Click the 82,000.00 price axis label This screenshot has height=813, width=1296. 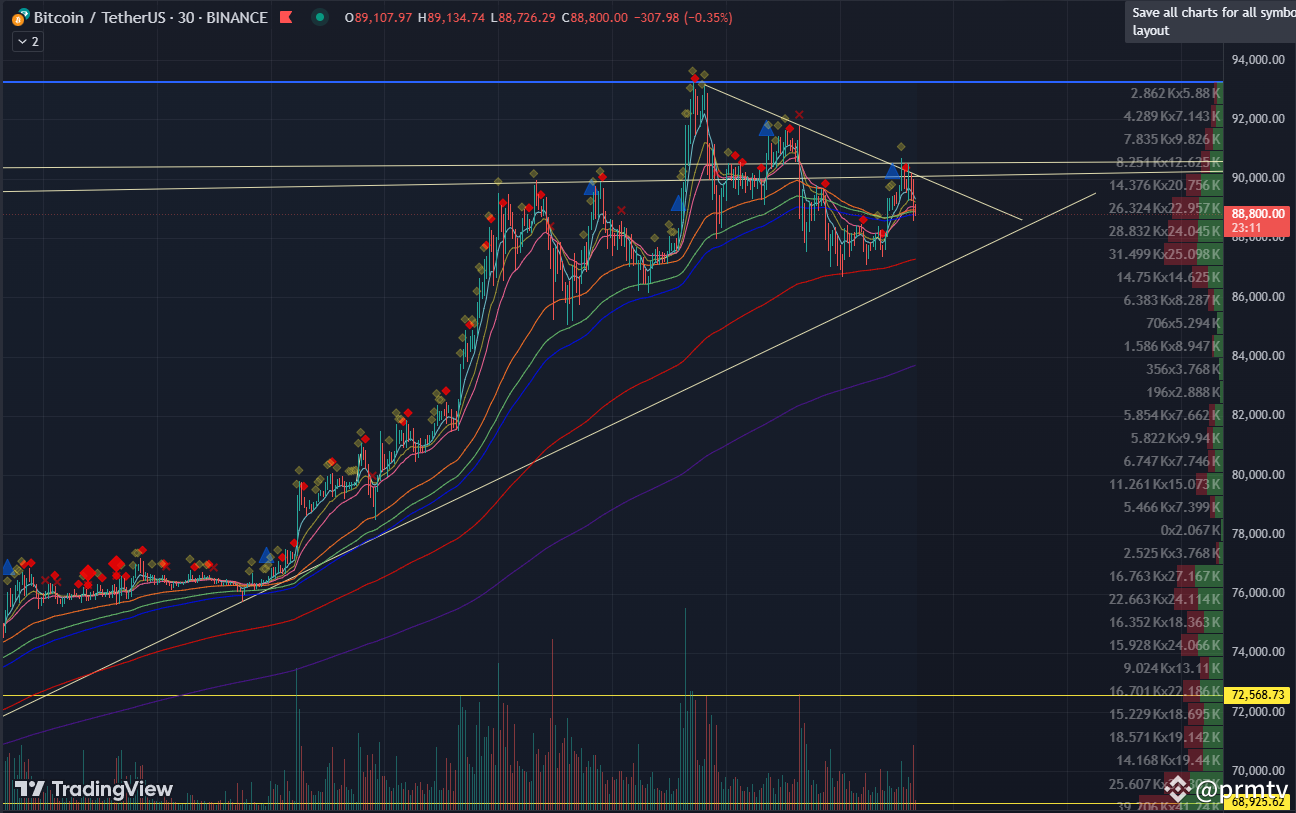[1258, 415]
